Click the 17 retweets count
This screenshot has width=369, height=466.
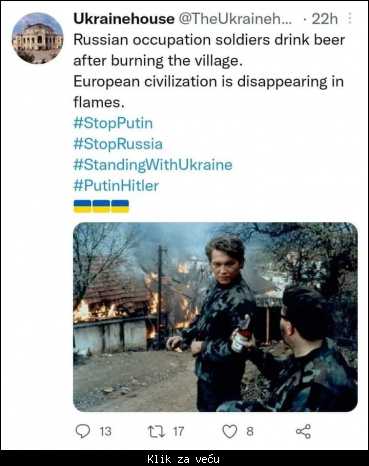(178, 432)
